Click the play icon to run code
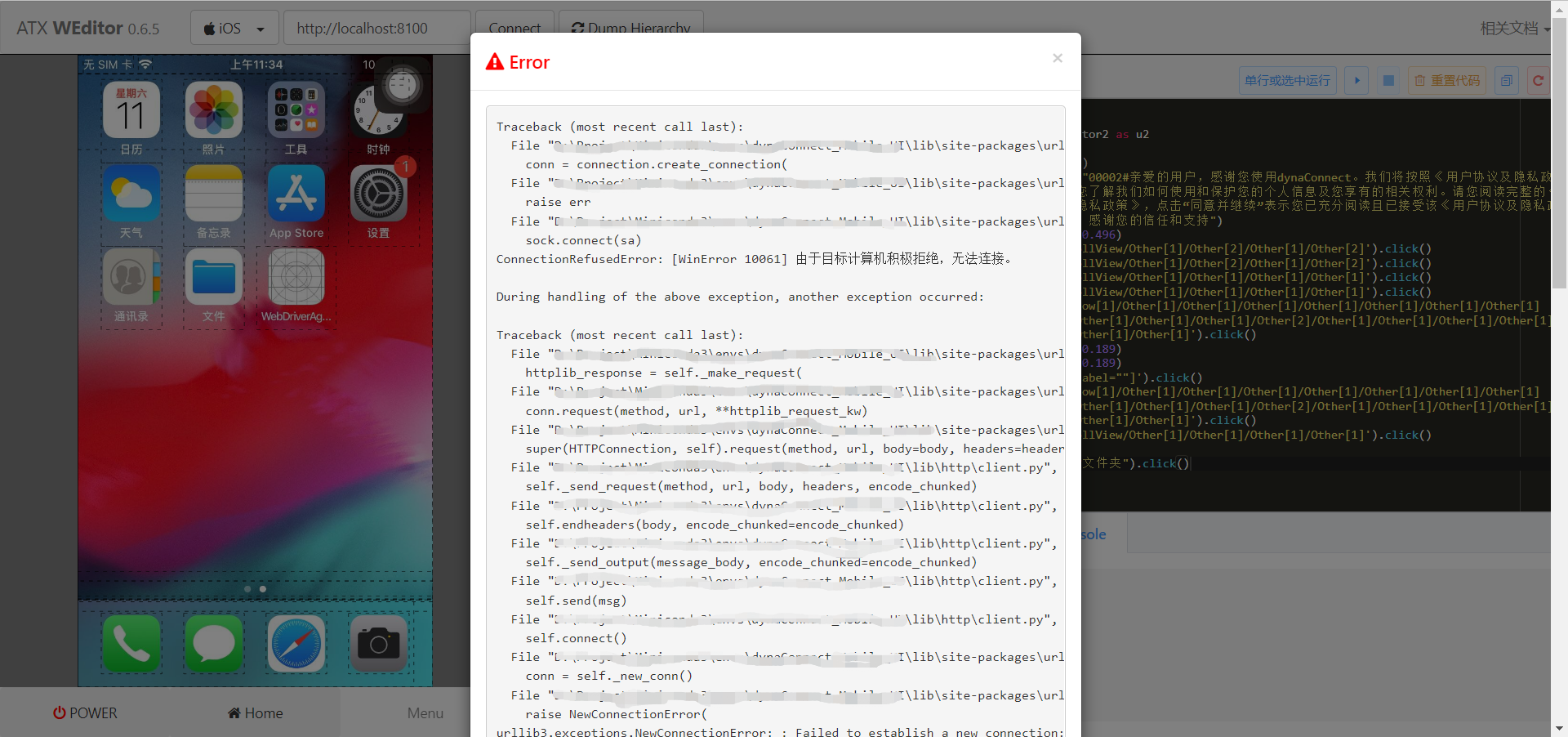Screen dimensions: 1568x737 pos(1356,80)
